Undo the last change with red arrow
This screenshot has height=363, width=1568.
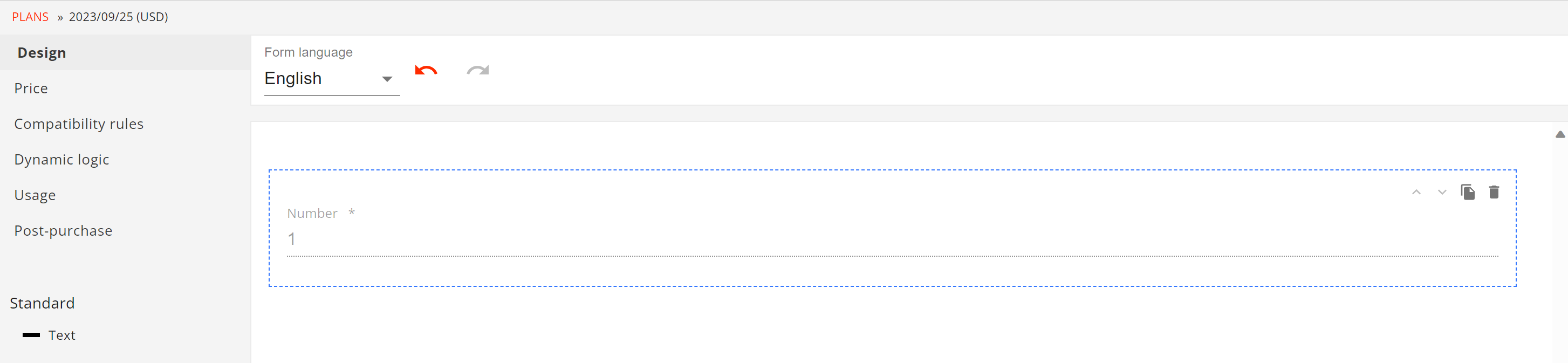pos(426,71)
